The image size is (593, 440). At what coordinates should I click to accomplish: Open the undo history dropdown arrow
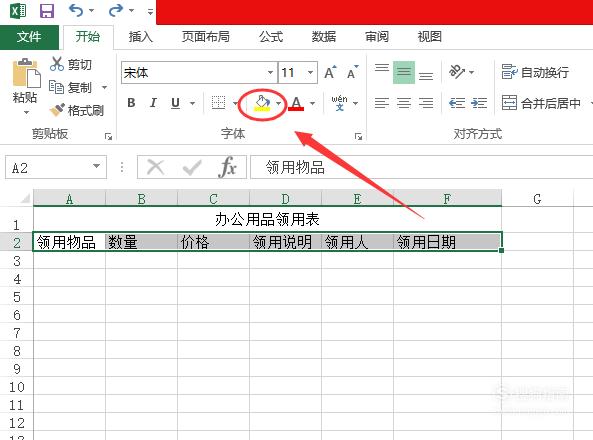(x=92, y=11)
